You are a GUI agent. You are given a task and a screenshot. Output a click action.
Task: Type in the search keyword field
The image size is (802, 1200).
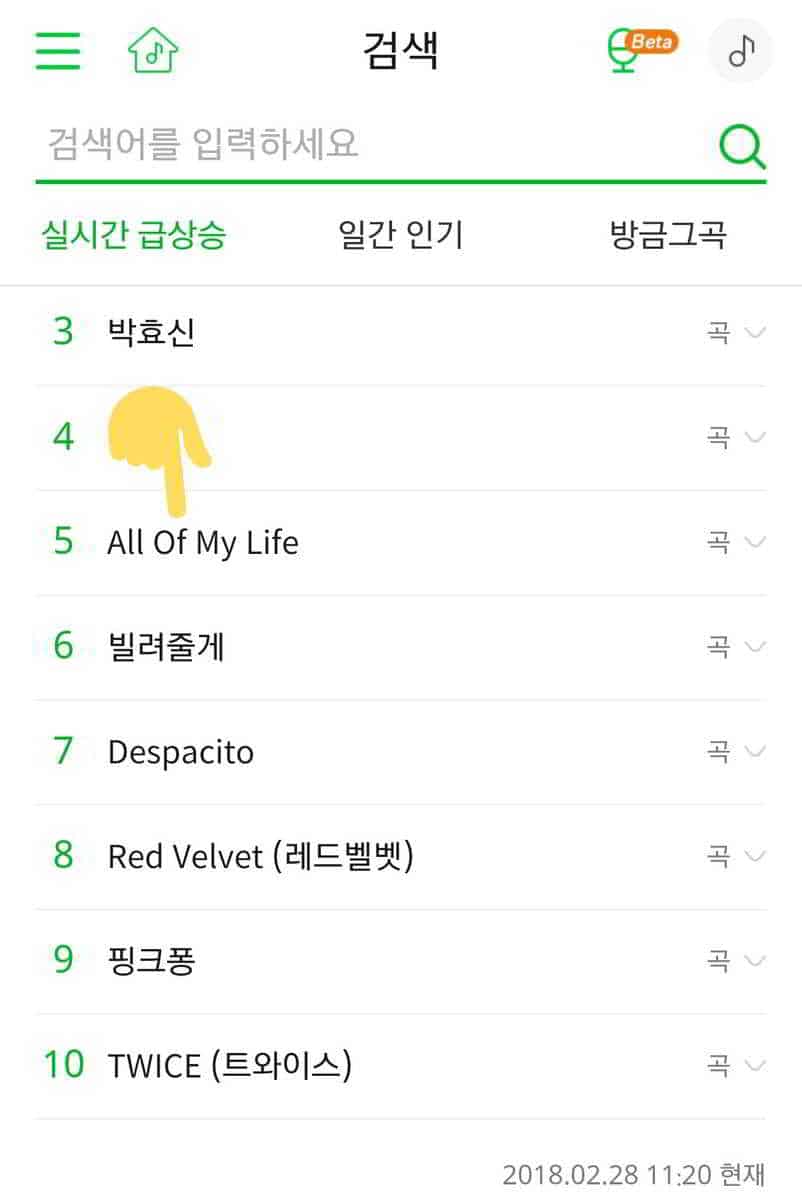(370, 145)
